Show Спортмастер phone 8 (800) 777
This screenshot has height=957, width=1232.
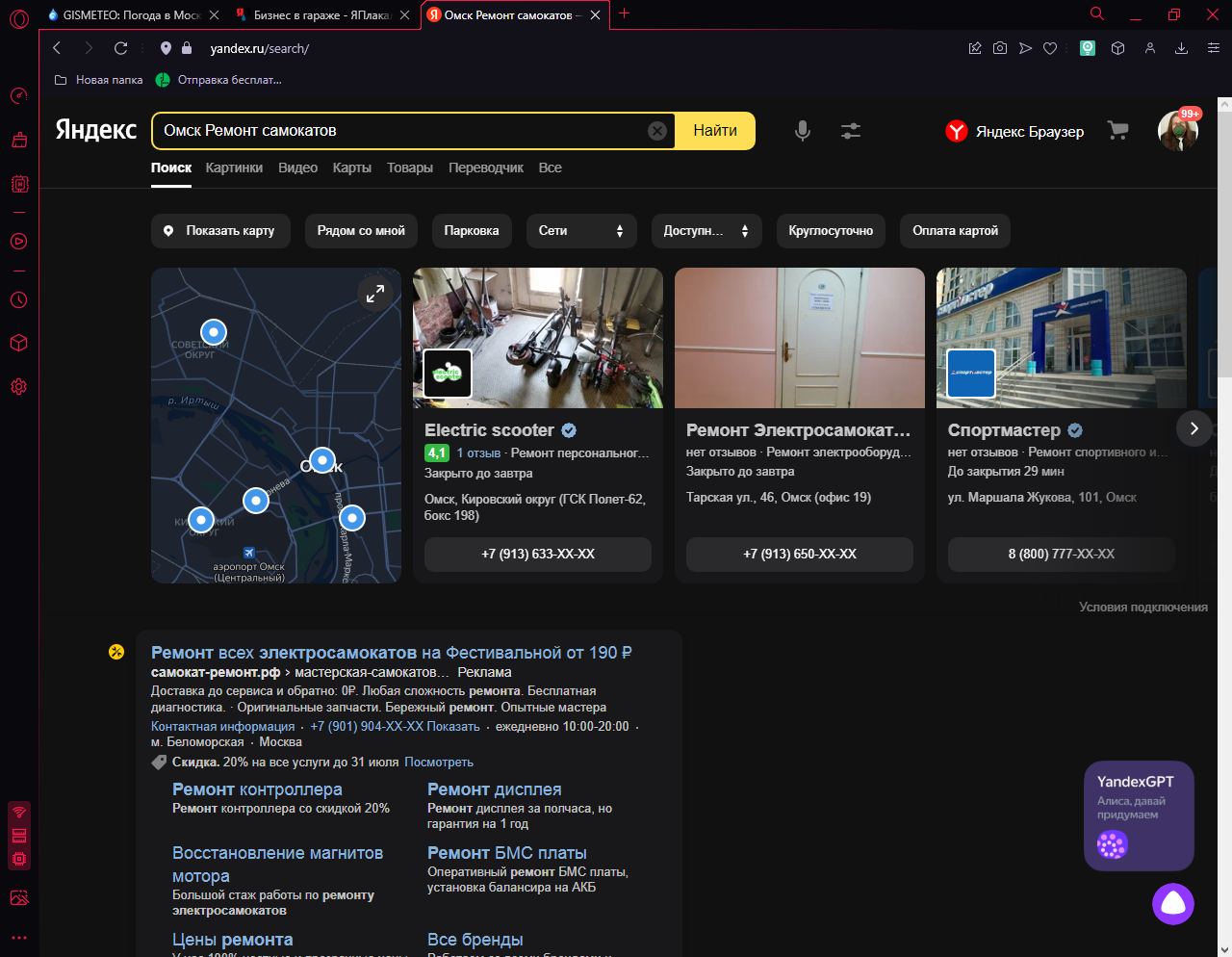coord(1062,555)
